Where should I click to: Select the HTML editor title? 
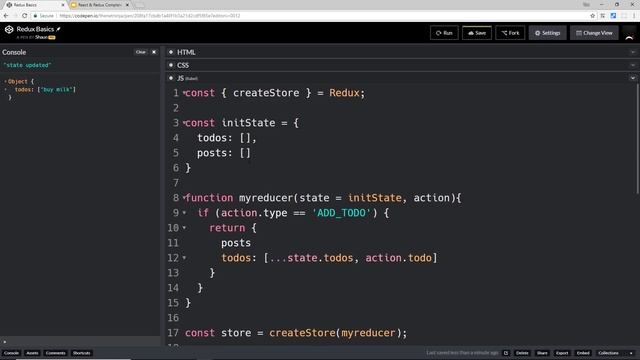tap(186, 52)
